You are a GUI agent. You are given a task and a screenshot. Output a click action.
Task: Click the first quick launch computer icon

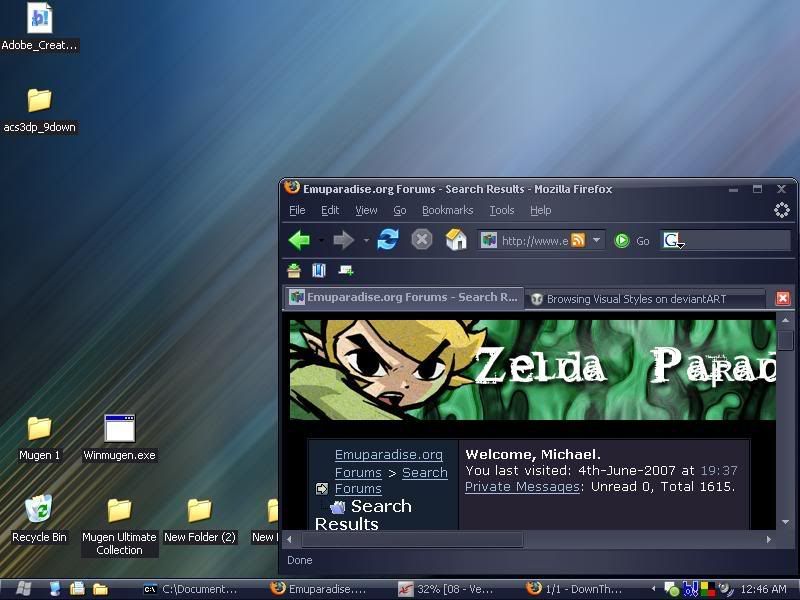click(x=55, y=589)
